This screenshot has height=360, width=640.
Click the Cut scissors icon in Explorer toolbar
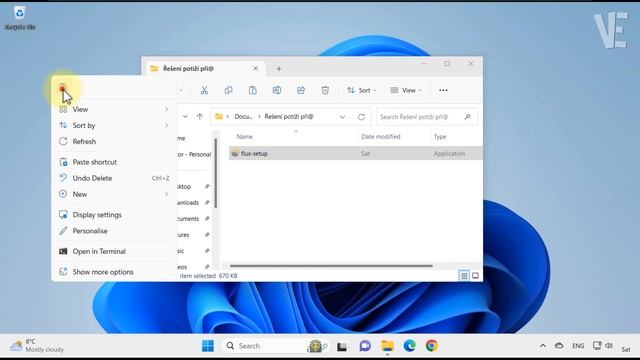[x=204, y=90]
